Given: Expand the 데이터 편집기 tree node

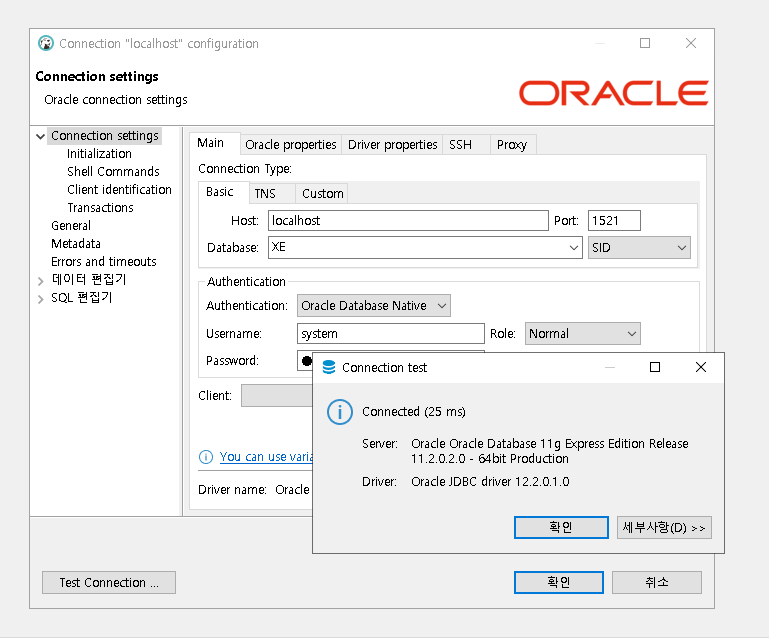Looking at the screenshot, I should coord(41,281).
